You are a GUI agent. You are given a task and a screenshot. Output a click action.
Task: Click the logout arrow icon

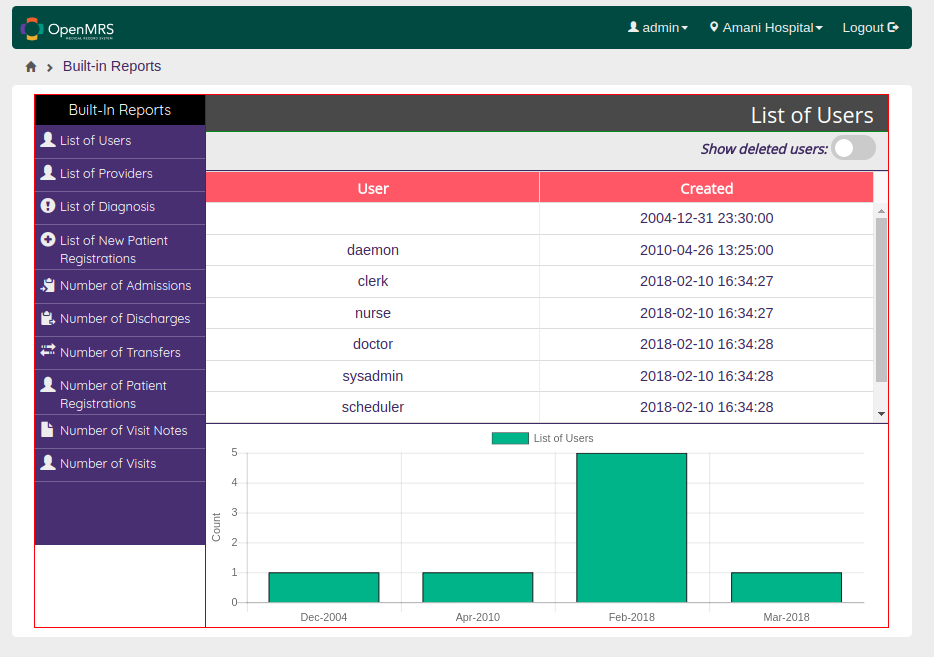(893, 27)
